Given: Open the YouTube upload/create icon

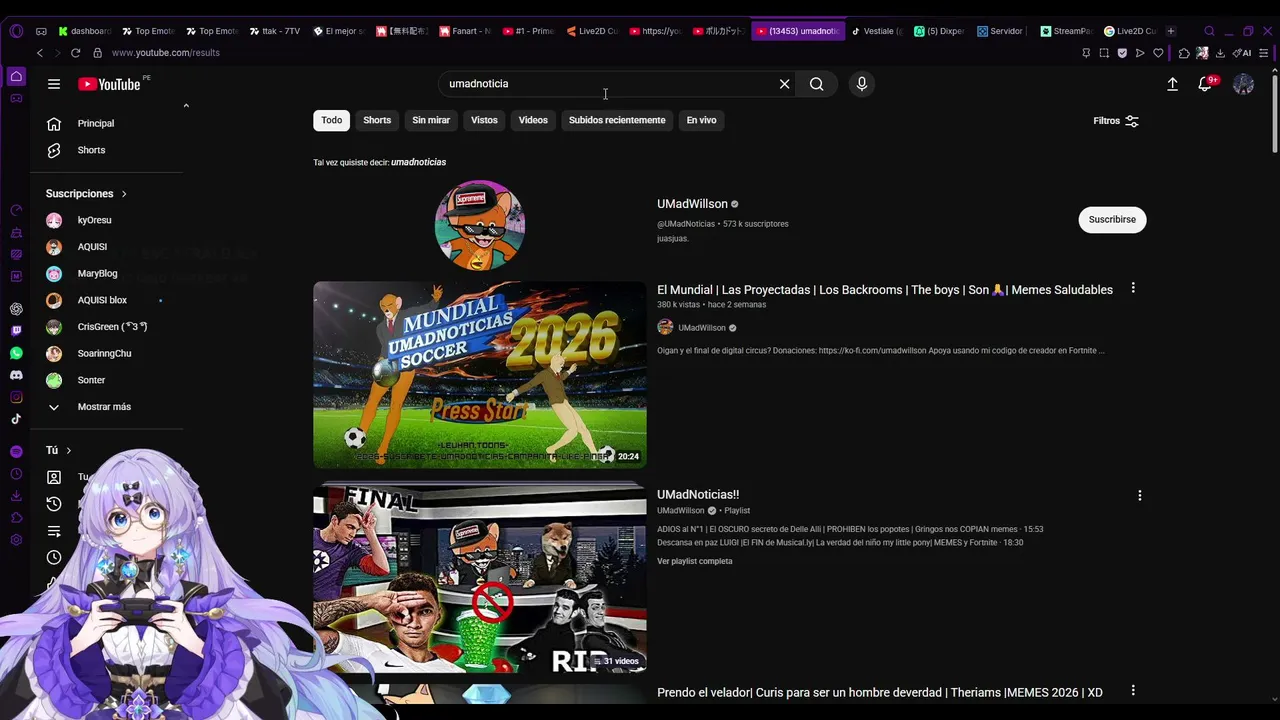Looking at the screenshot, I should tap(1173, 84).
